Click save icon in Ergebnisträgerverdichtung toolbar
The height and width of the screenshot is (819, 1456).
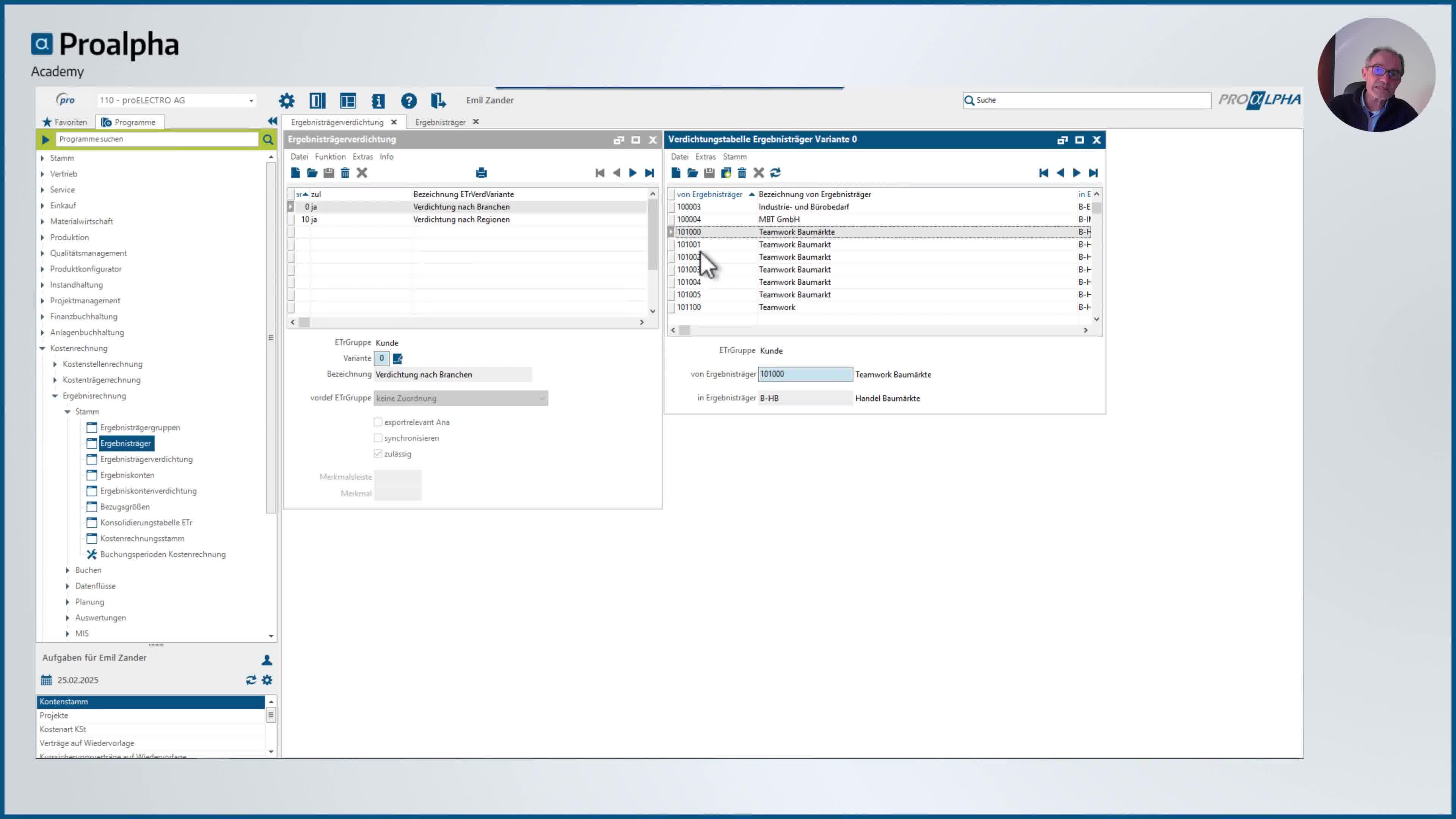[x=328, y=173]
